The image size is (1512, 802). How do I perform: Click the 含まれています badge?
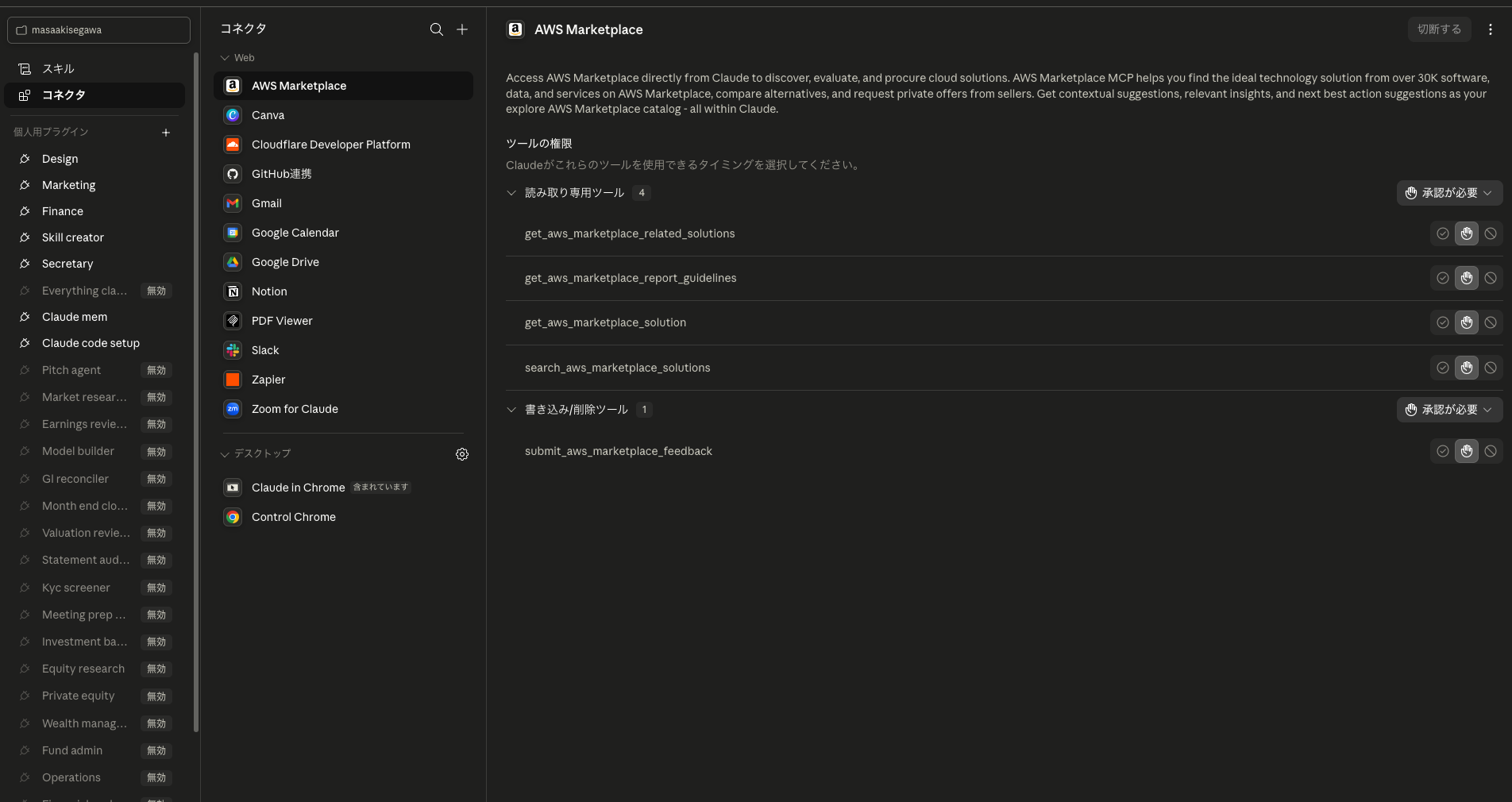(x=380, y=488)
